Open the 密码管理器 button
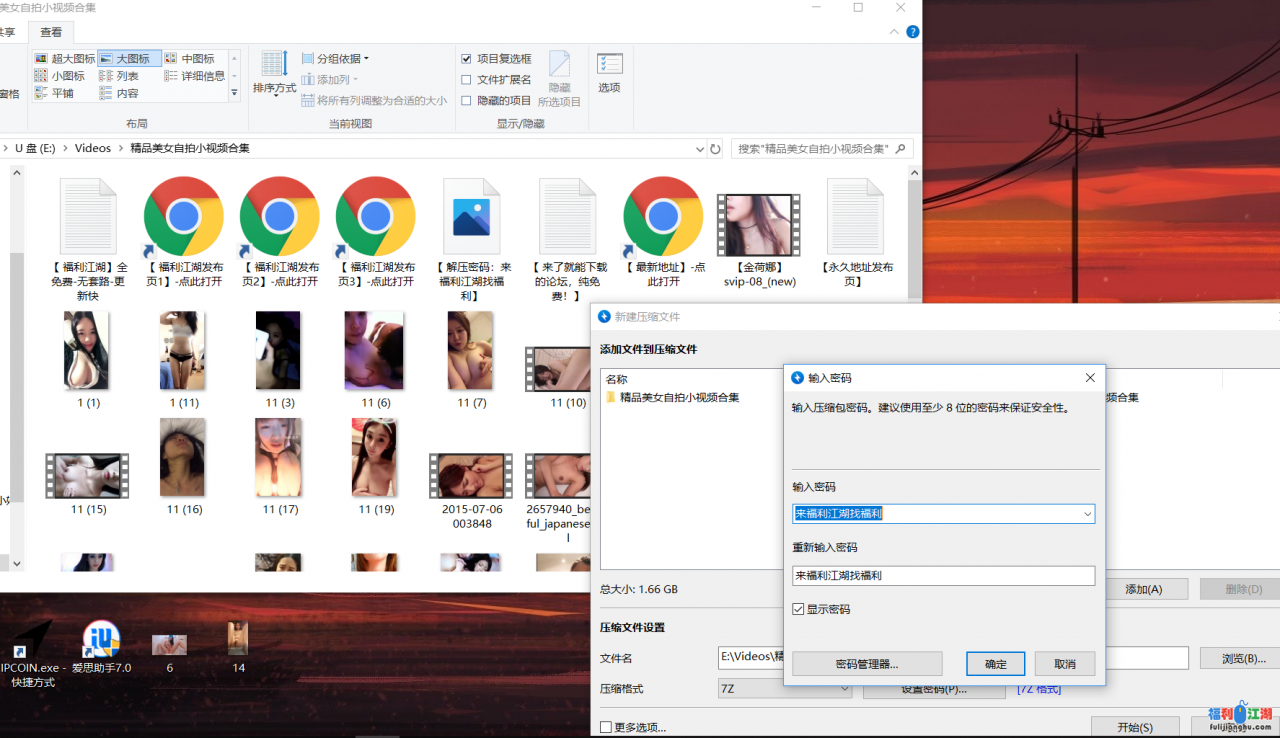Image resolution: width=1280 pixels, height=738 pixels. click(866, 664)
